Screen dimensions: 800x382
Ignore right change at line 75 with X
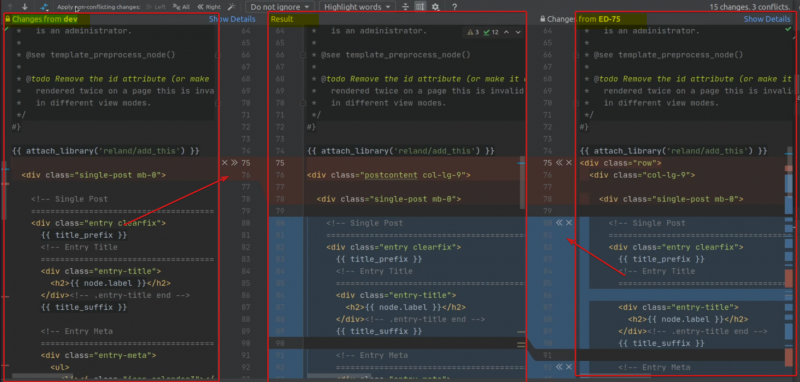(x=569, y=163)
